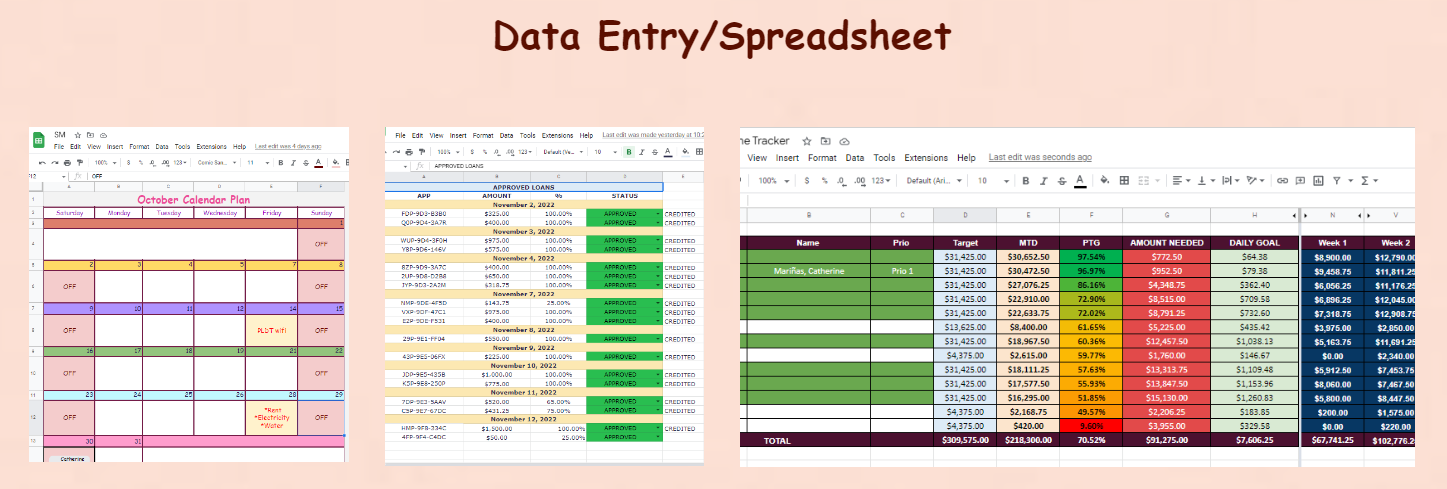Open the Insert menu in the Approved Loans sheet
This screenshot has width=1447, height=489.
point(458,135)
